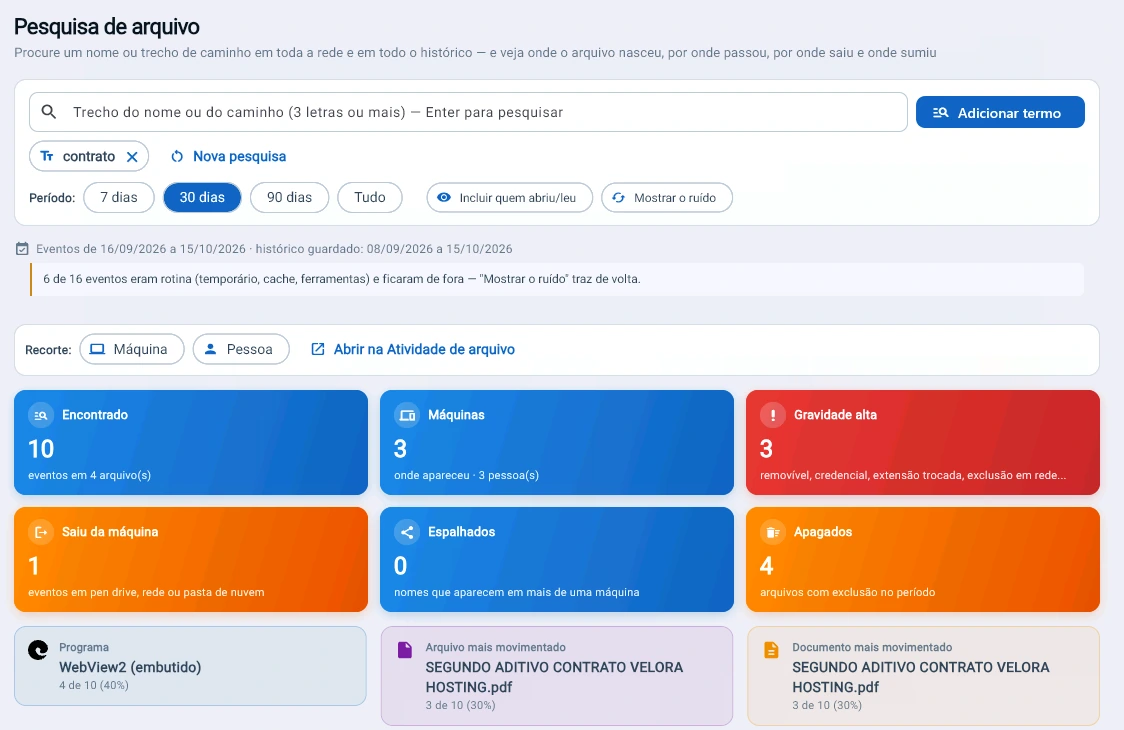Click the "4 de 10 (40%)" value

point(94,686)
